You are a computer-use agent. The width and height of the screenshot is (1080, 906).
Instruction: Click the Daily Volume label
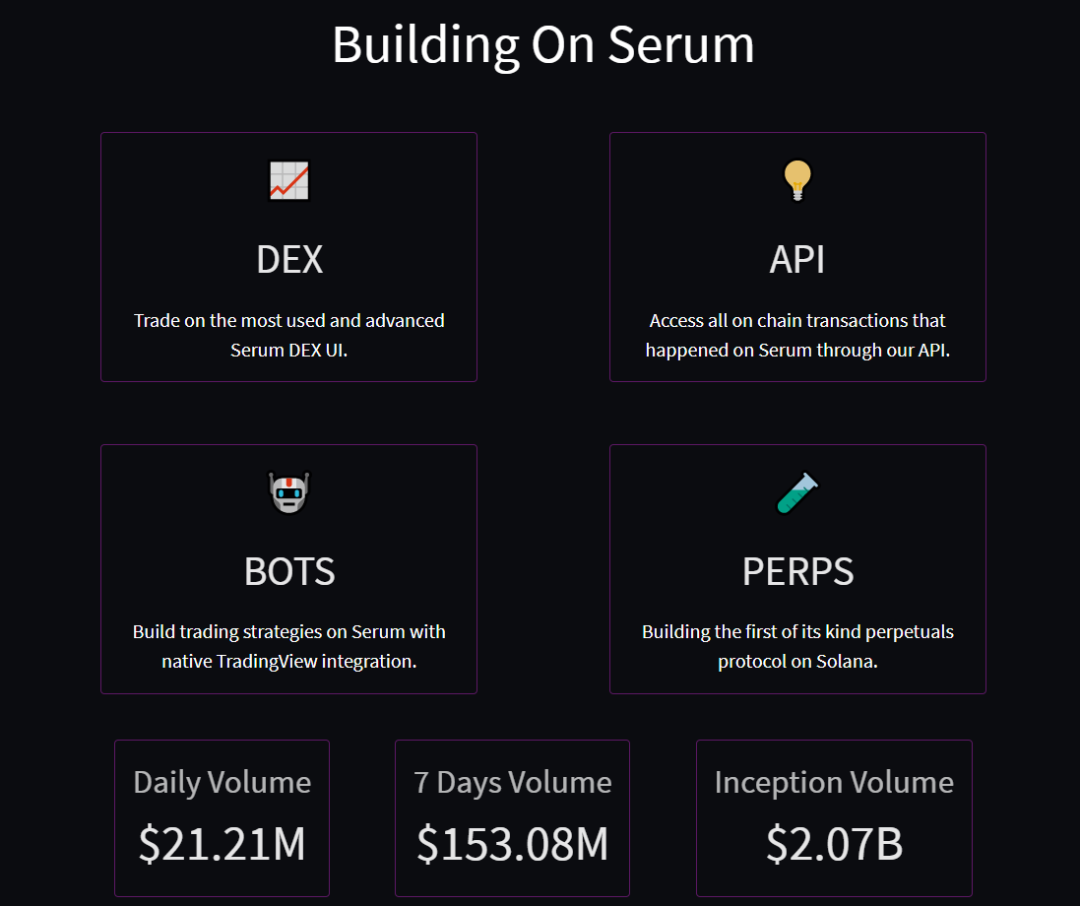222,782
